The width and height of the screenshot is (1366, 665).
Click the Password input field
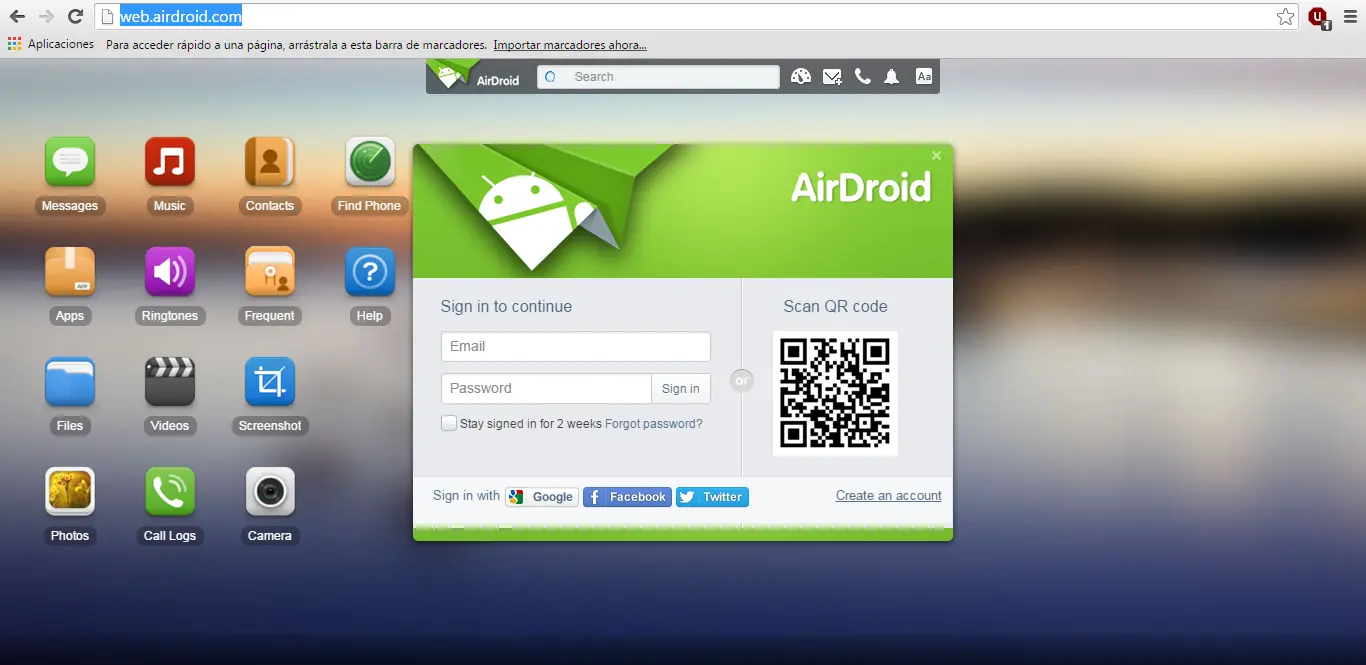tap(546, 388)
